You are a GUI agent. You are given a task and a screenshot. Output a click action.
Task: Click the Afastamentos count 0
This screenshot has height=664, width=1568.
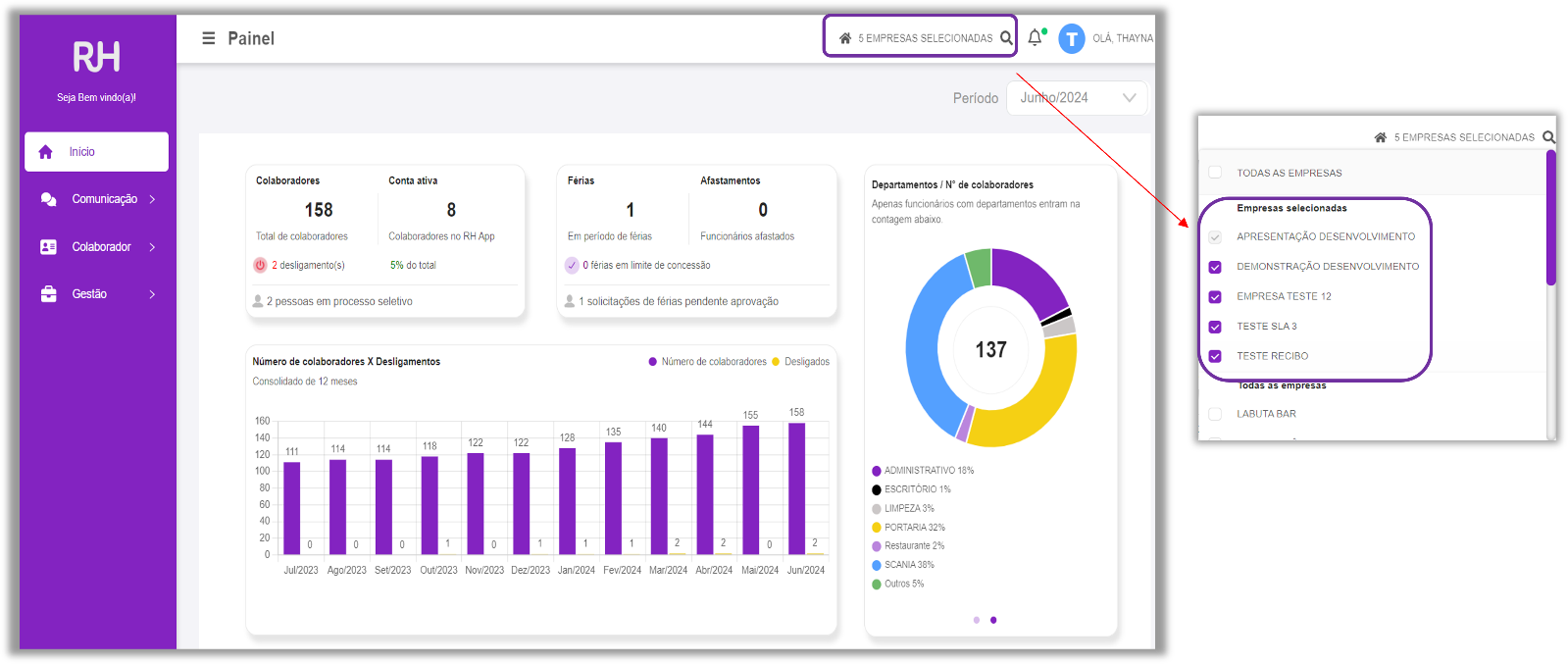[x=763, y=210]
